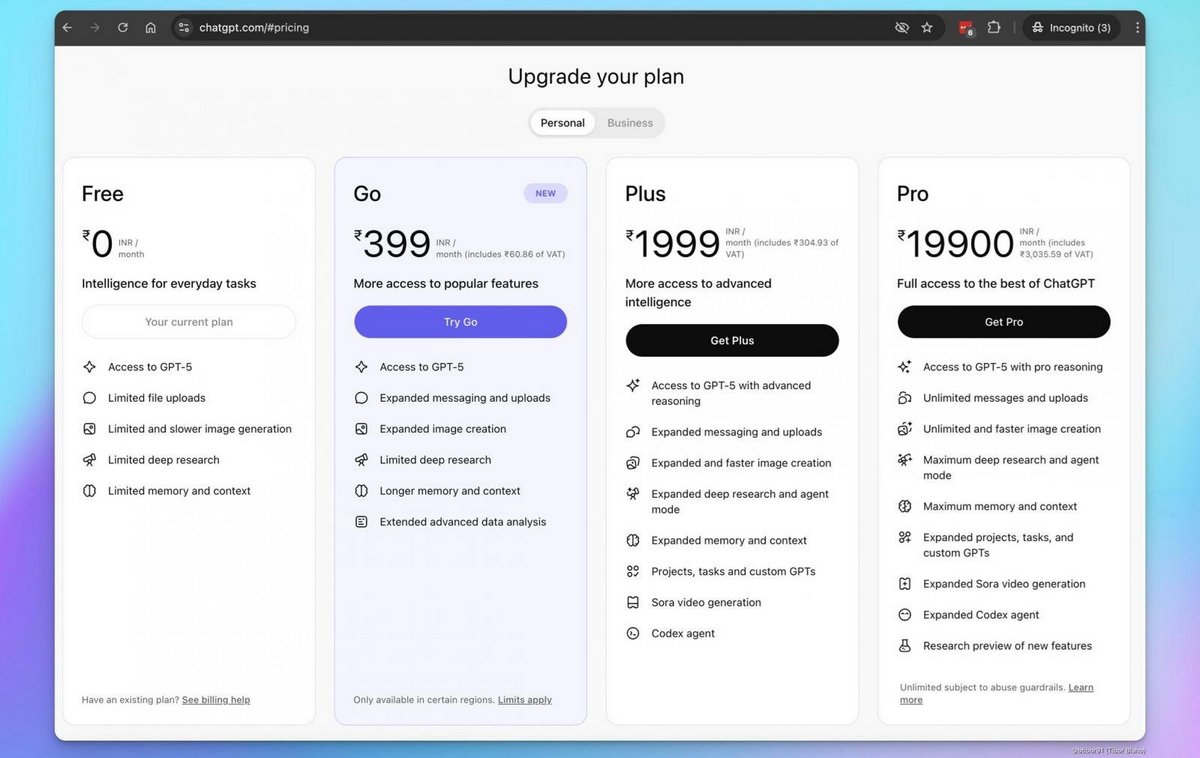This screenshot has width=1200, height=758.
Task: Click the red extension icon in toolbar
Action: 966,28
